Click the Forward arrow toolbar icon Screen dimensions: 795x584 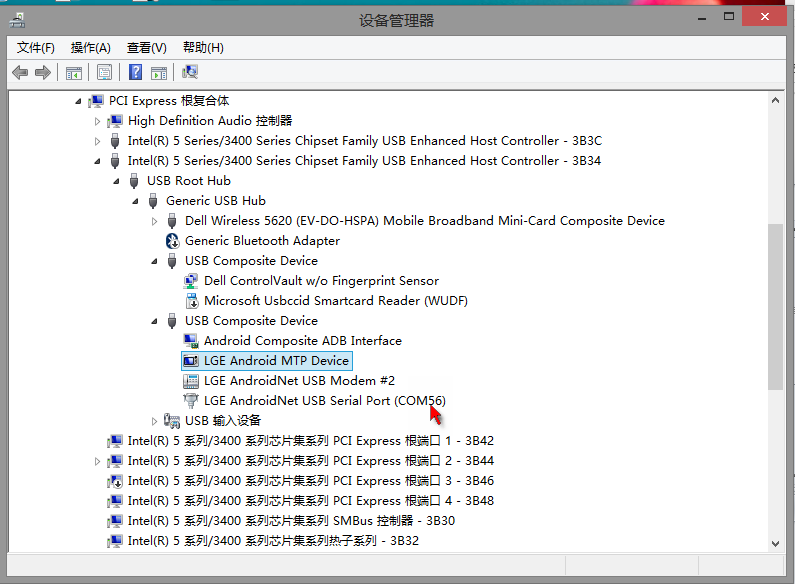coord(43,72)
